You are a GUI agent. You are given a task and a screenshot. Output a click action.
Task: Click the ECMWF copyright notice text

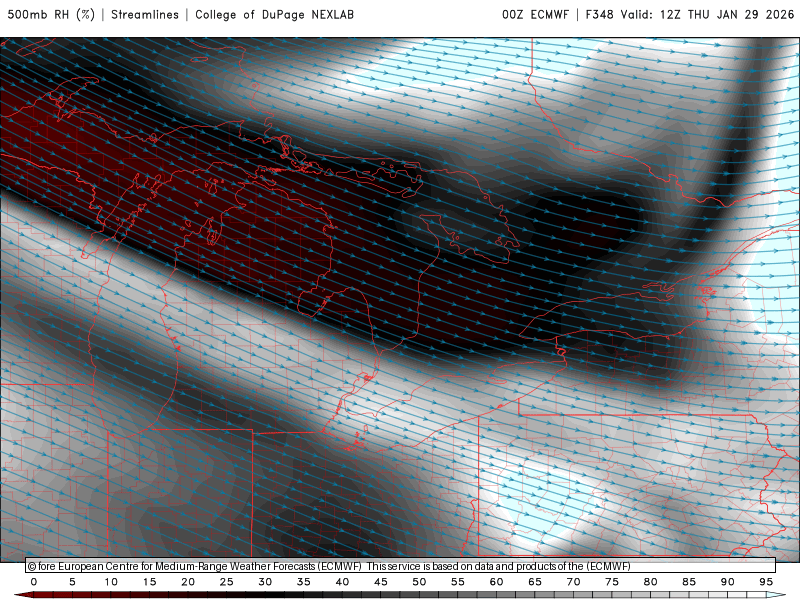coord(329,566)
